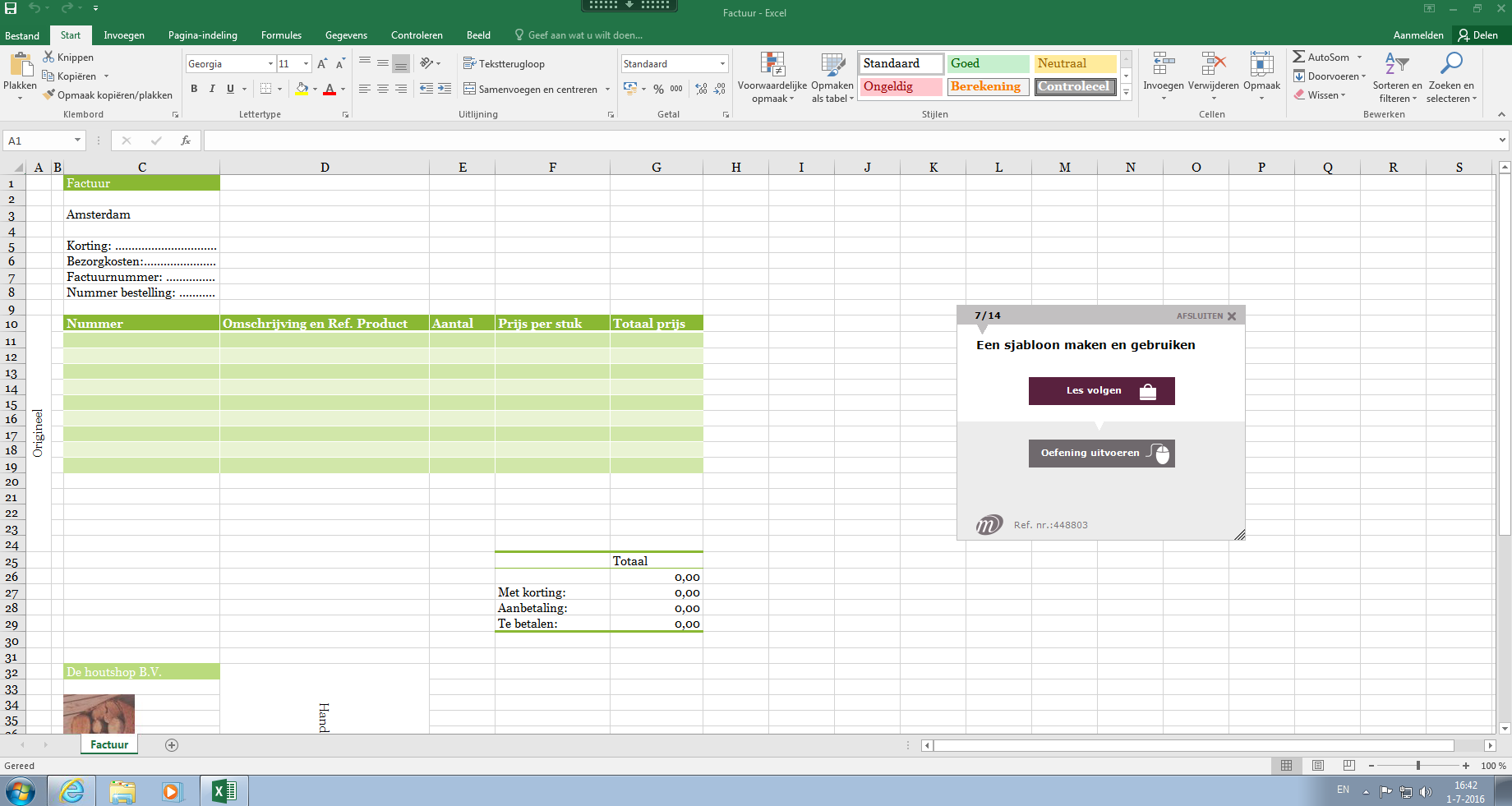Click Aanmelden sign-in link
This screenshot has height=806, width=1512.
pos(1418,35)
